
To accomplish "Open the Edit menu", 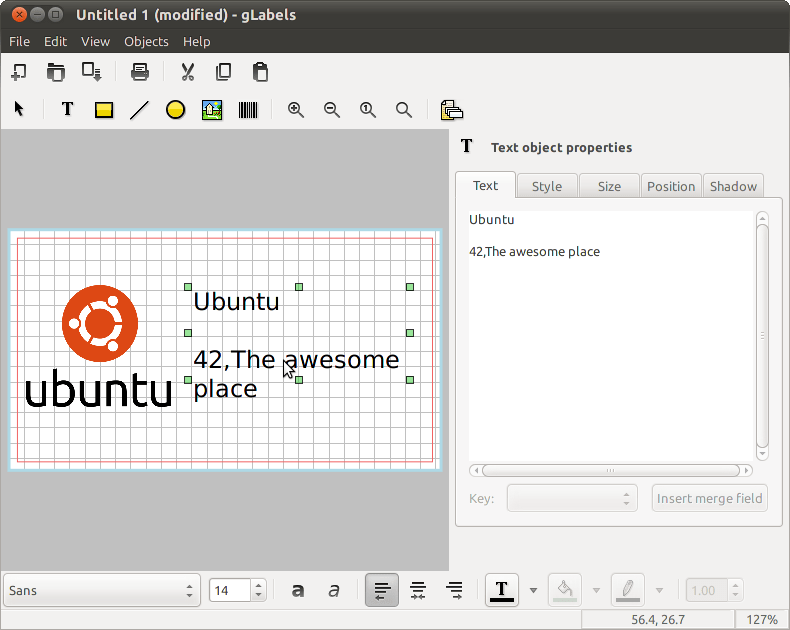I will 55,41.
